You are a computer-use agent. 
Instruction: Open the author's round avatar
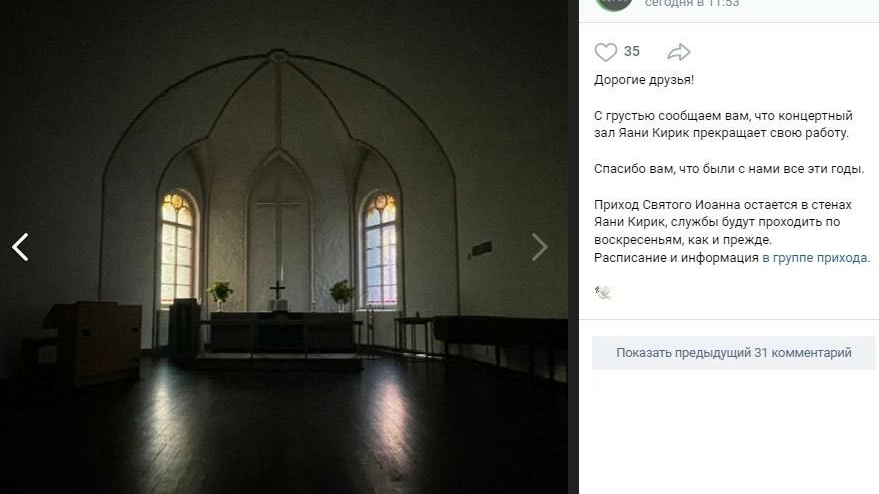614,4
